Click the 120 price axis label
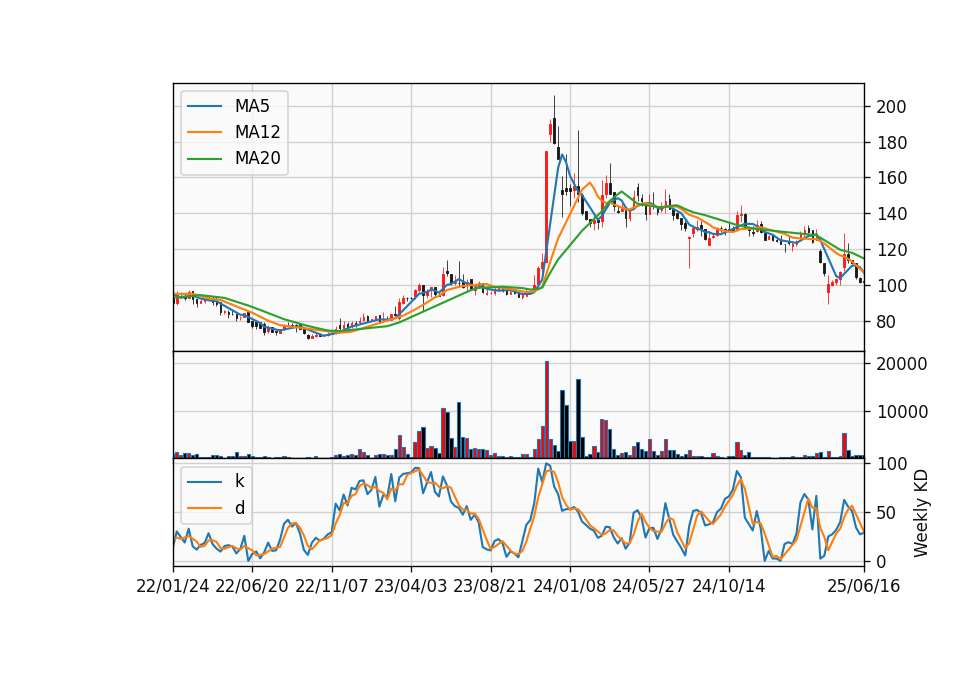The image size is (960, 690). [891, 250]
